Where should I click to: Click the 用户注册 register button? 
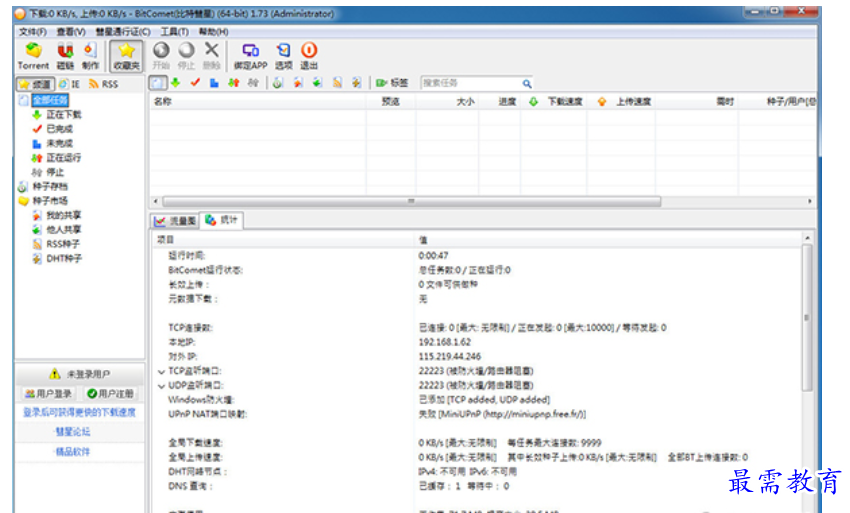pos(111,394)
